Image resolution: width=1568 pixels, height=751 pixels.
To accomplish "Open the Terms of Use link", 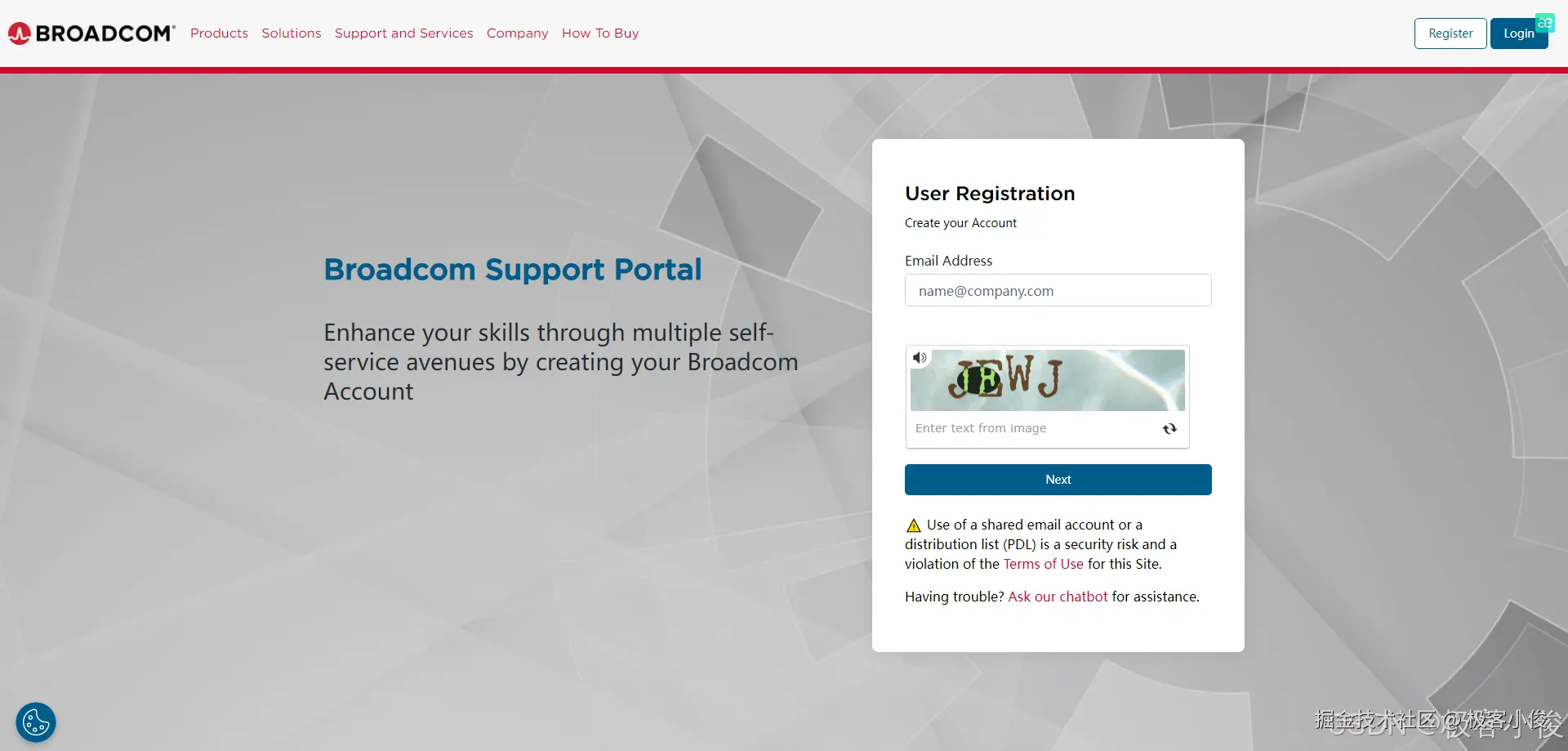I will point(1043,564).
